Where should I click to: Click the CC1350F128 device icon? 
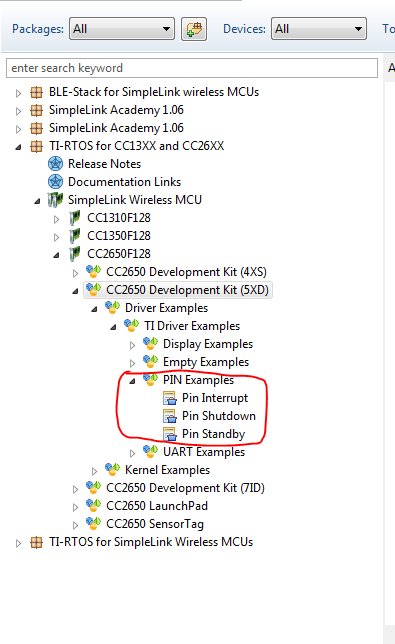(75, 236)
